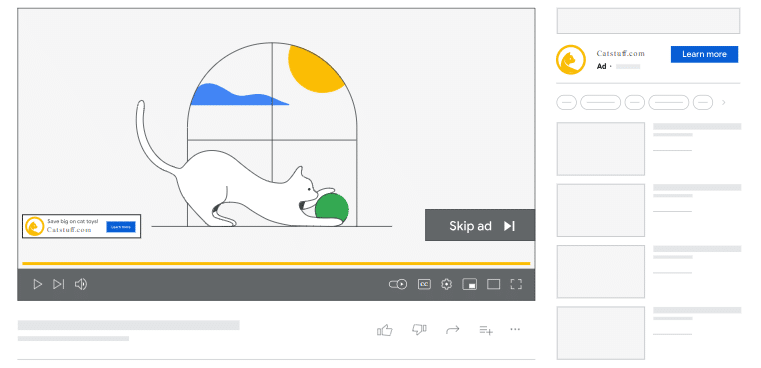This screenshot has height=368, width=761.
Task: Click the Catstuff.com logo in sidebar
Action: click(571, 60)
